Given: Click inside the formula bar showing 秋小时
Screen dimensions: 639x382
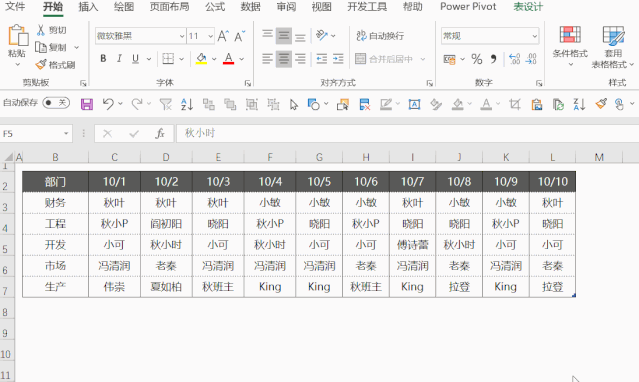Looking at the screenshot, I should click(408, 133).
